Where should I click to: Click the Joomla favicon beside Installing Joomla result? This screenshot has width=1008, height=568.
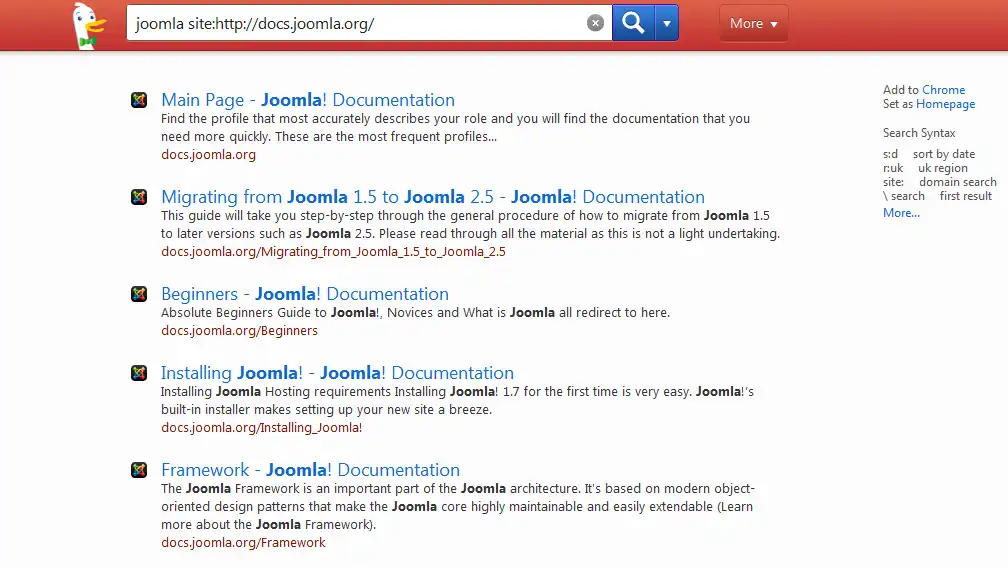click(139, 373)
